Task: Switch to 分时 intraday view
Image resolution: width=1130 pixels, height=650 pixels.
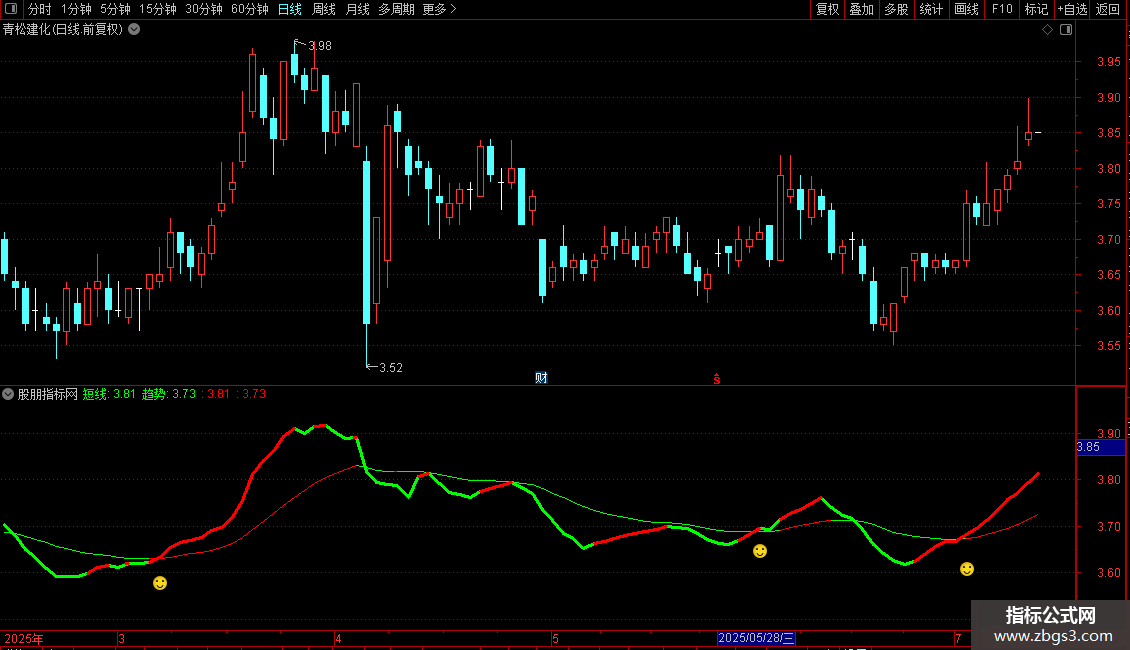Action: tap(40, 9)
